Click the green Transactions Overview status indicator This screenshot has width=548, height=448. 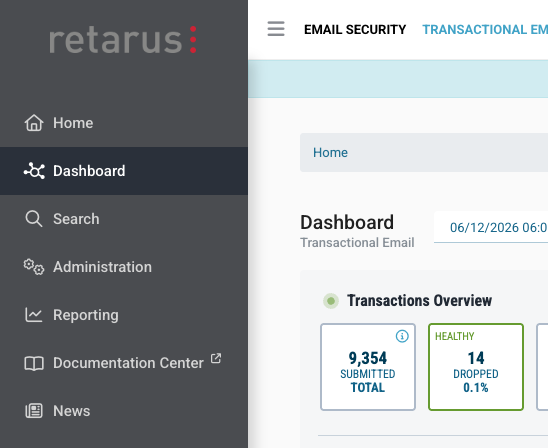click(331, 301)
